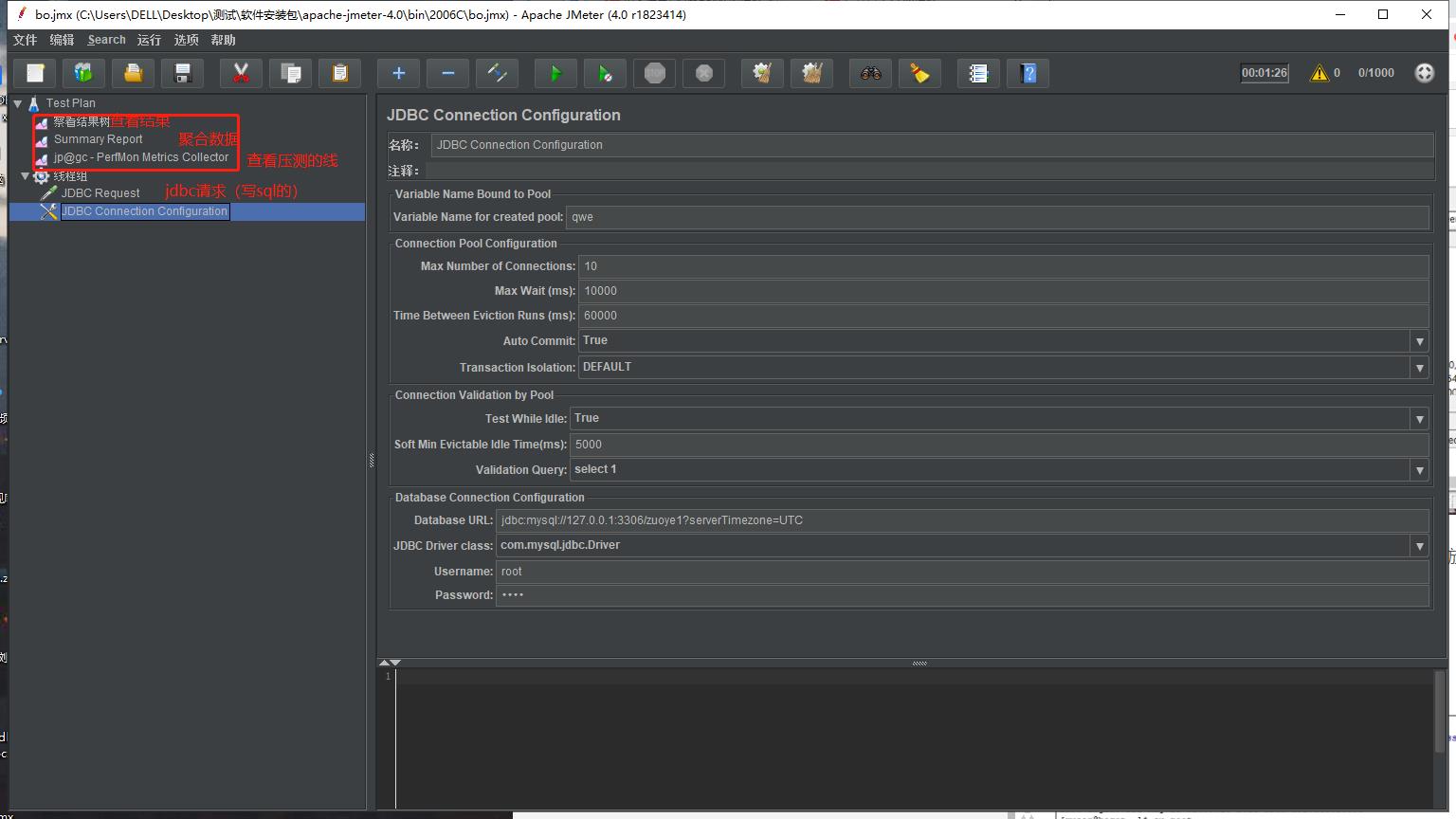Click the Clear results broom icon
Image resolution: width=1456 pixels, height=819 pixels.
(762, 73)
